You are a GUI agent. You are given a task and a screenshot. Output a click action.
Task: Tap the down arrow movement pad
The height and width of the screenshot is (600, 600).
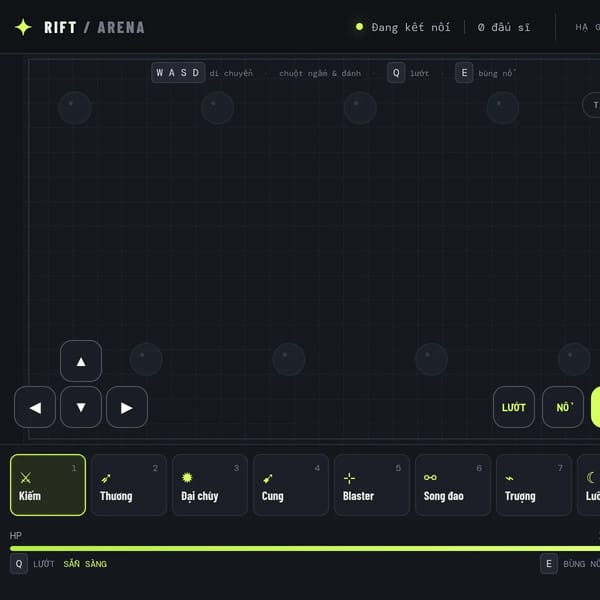coord(81,407)
